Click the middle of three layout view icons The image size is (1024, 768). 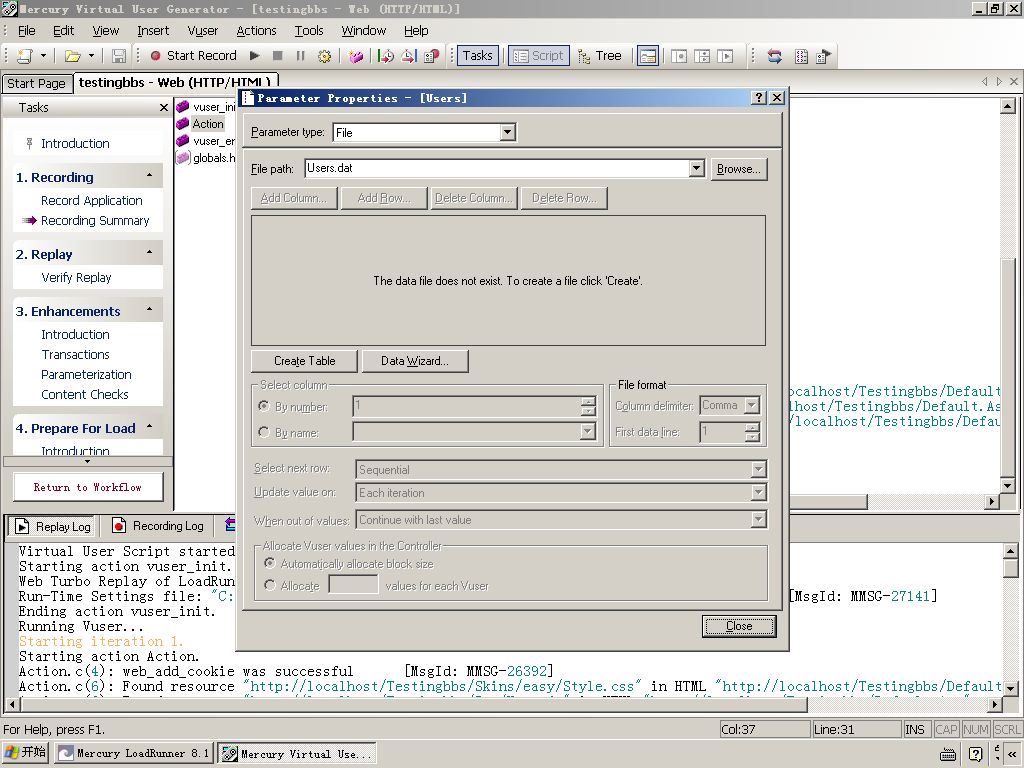pos(702,56)
